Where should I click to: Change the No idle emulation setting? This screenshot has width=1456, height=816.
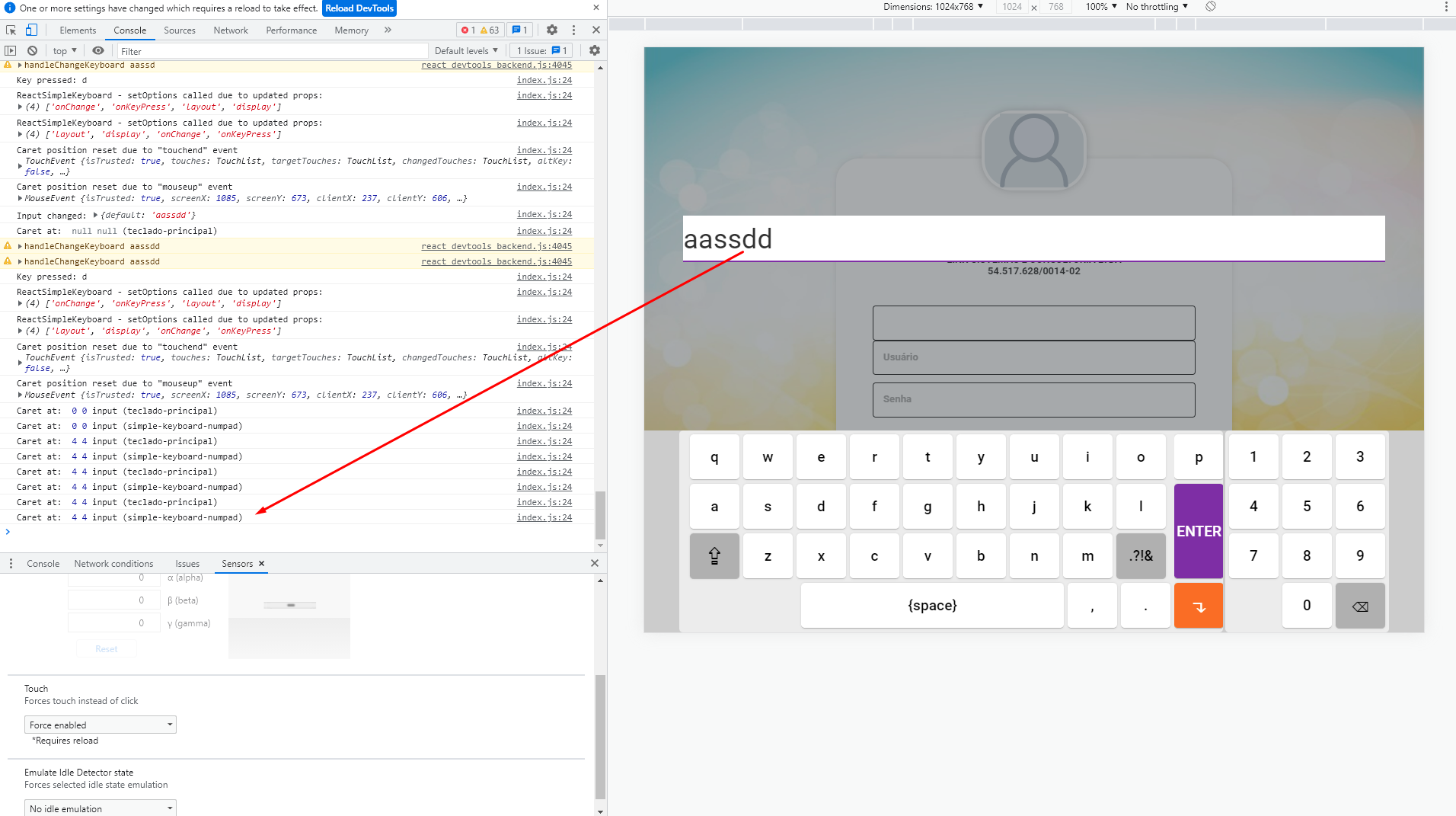tap(99, 807)
